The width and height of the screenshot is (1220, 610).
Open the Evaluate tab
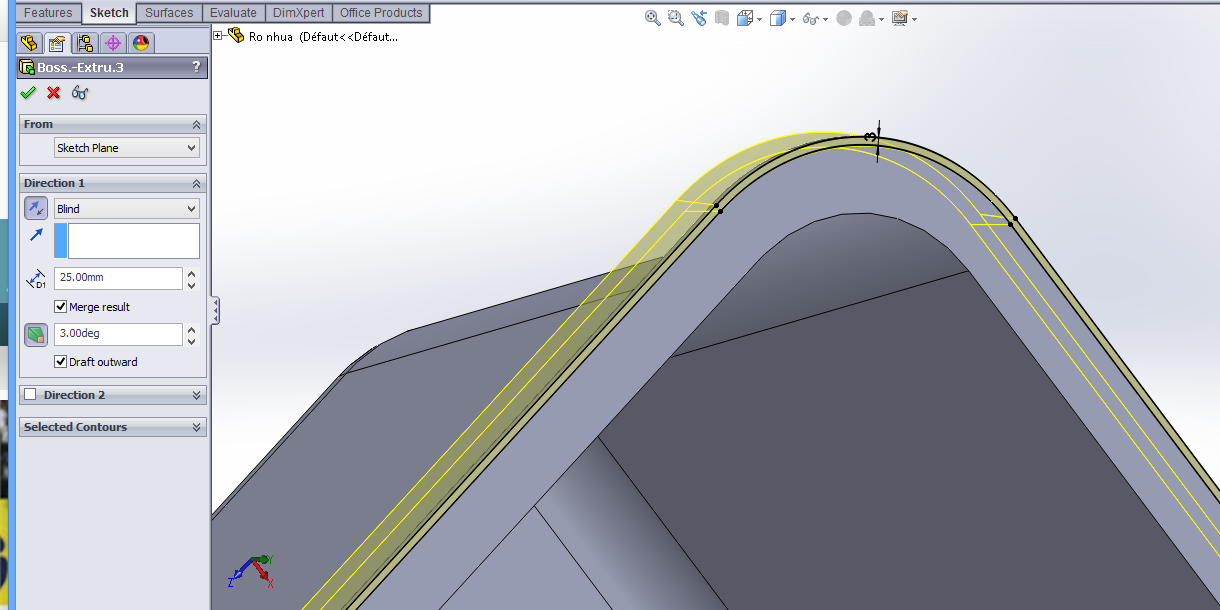tap(233, 13)
